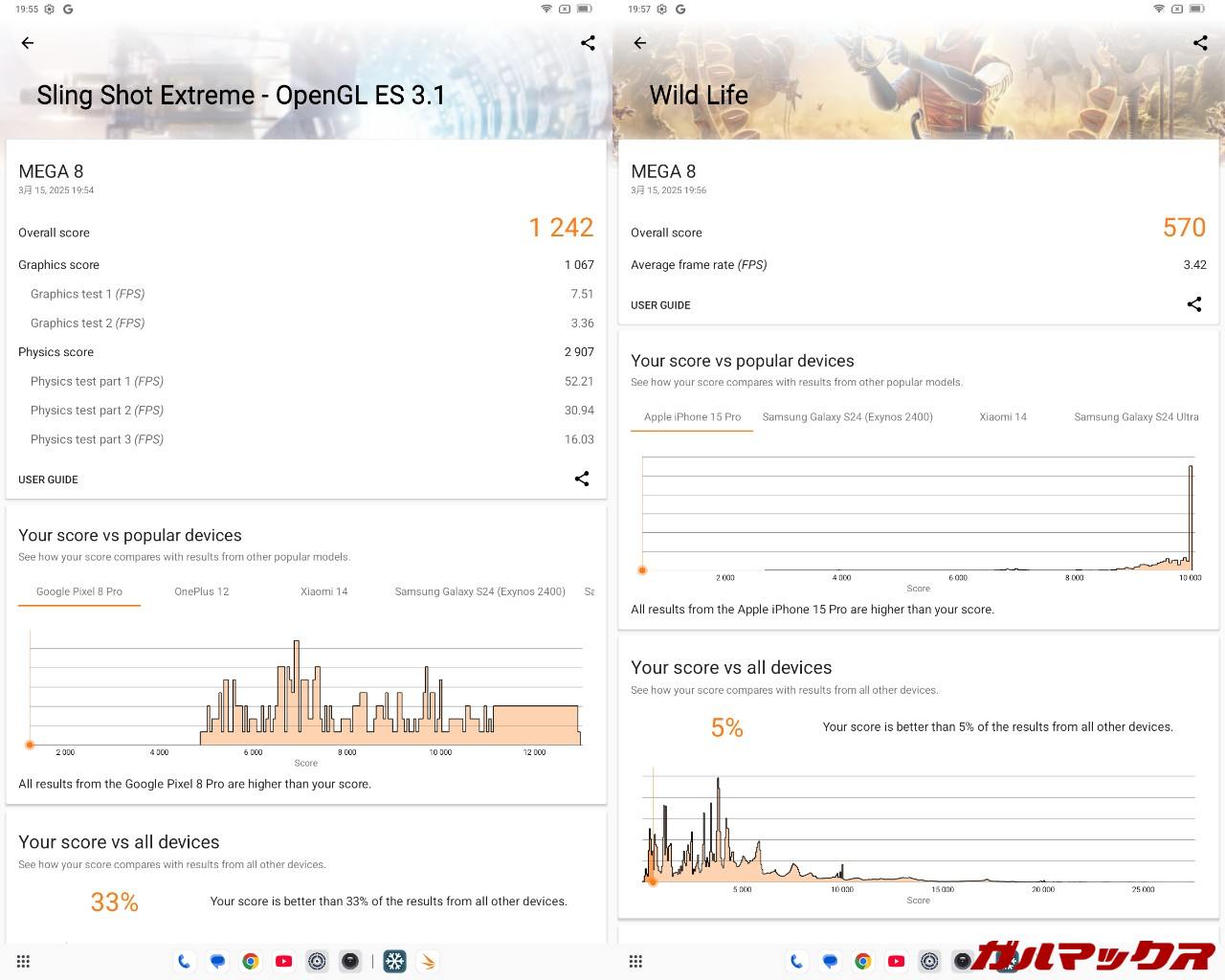Choose Xiaomi 14 tab under Sling Shot Extreme
The image size is (1225, 980).
[324, 591]
